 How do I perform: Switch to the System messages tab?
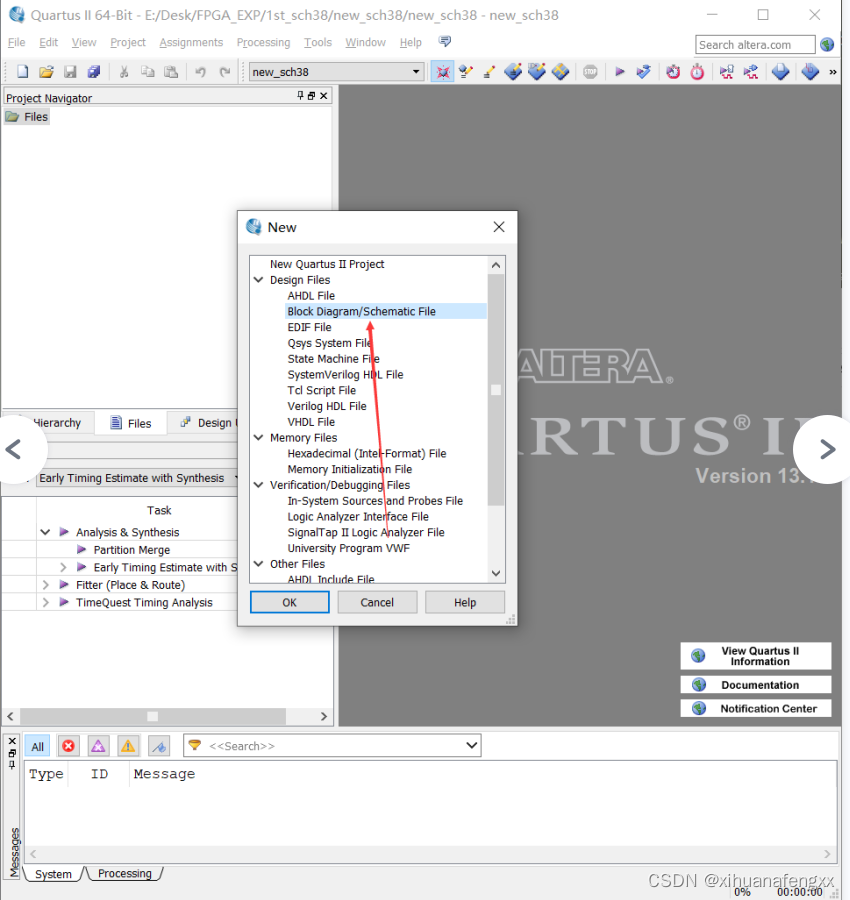point(53,874)
